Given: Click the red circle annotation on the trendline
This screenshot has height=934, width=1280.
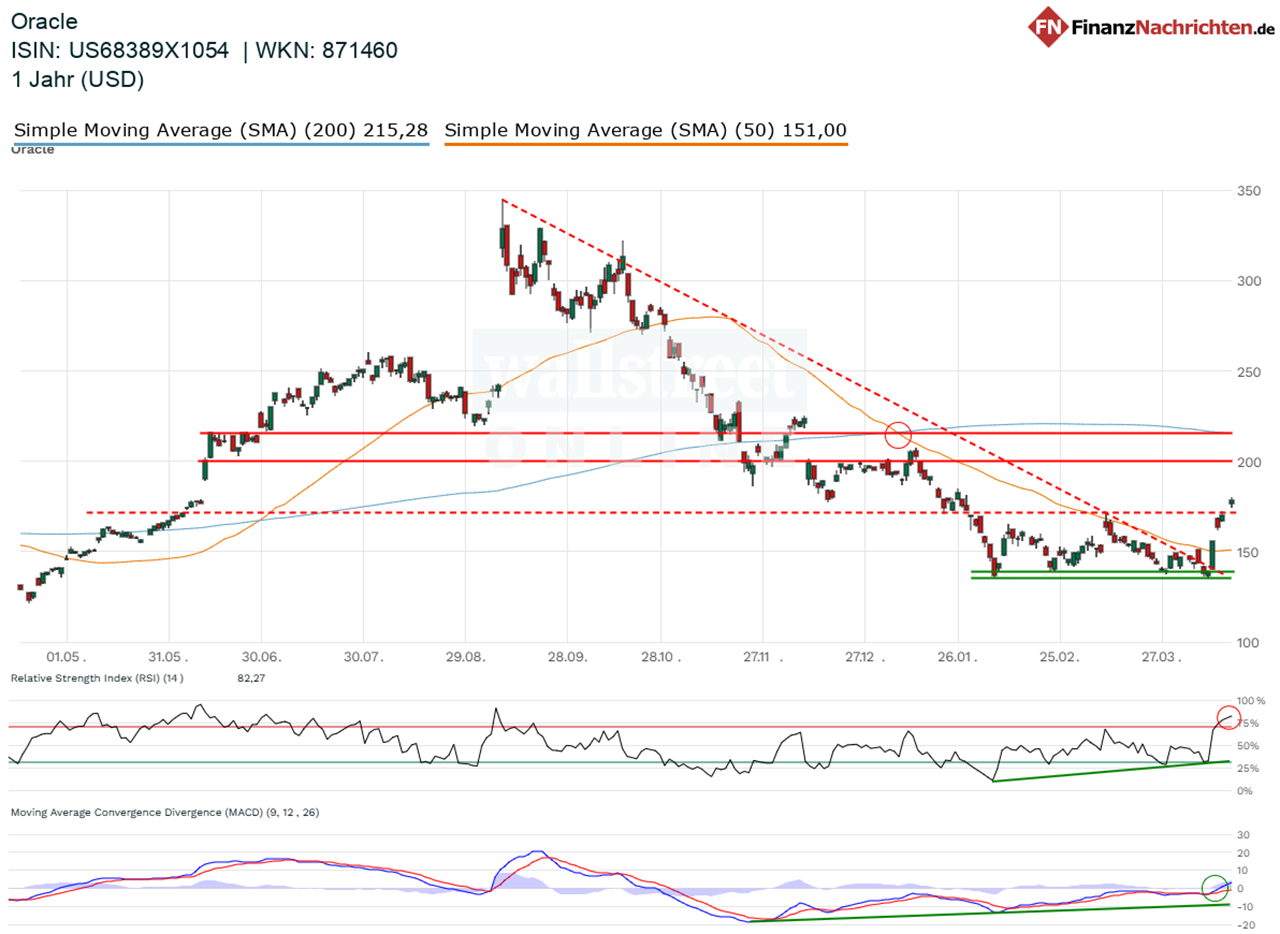Looking at the screenshot, I should click(897, 434).
